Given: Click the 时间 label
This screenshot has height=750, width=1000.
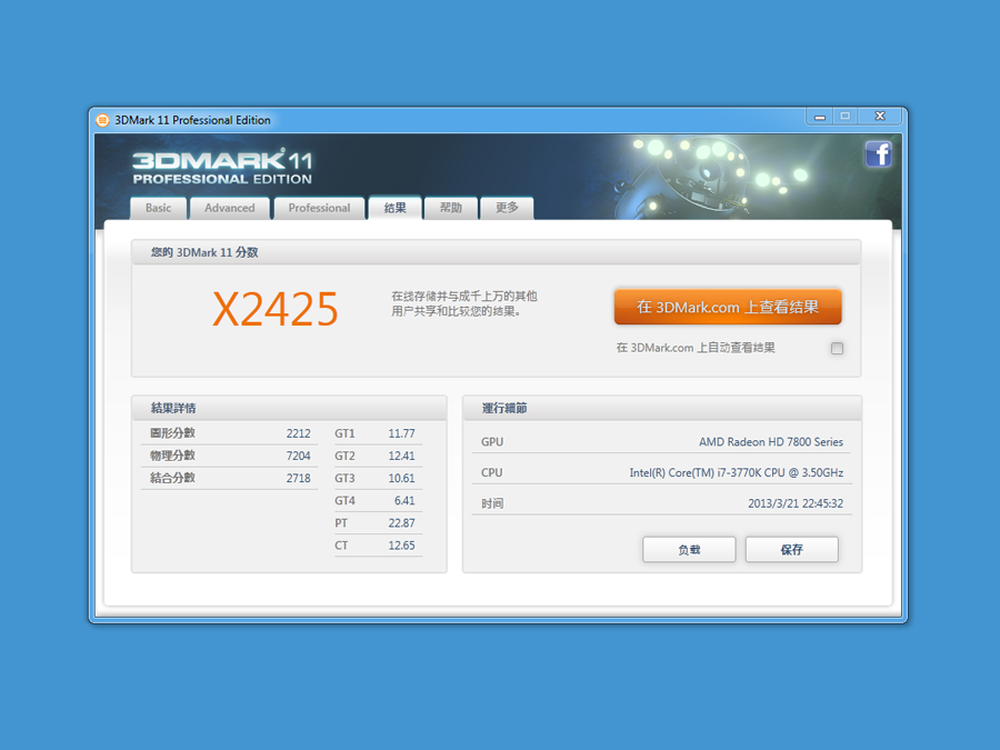Looking at the screenshot, I should pos(492,503).
